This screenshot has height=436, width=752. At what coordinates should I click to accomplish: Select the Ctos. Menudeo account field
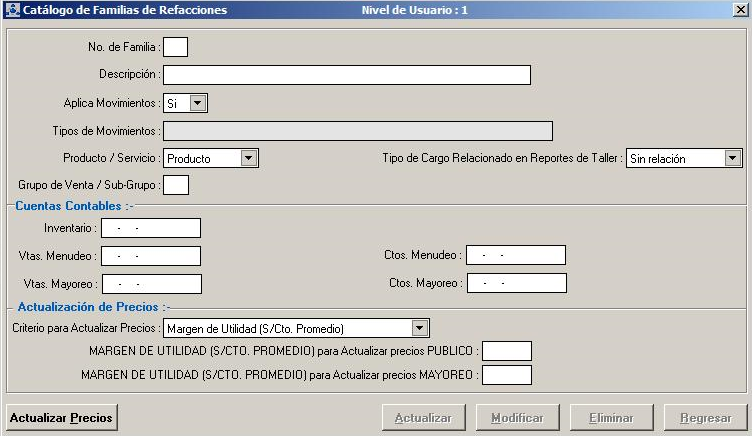[x=516, y=256]
